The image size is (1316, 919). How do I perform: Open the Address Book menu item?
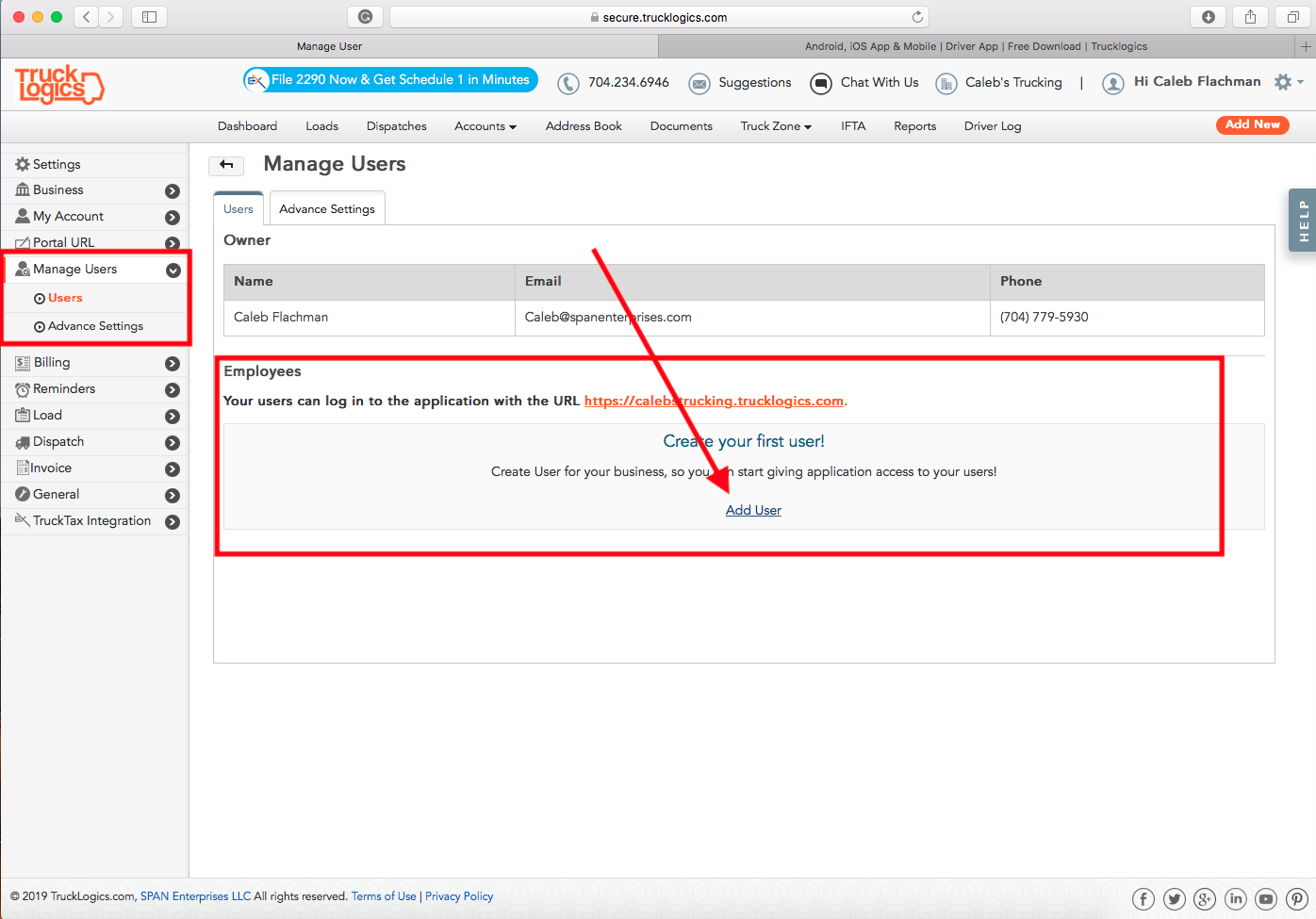coord(584,126)
